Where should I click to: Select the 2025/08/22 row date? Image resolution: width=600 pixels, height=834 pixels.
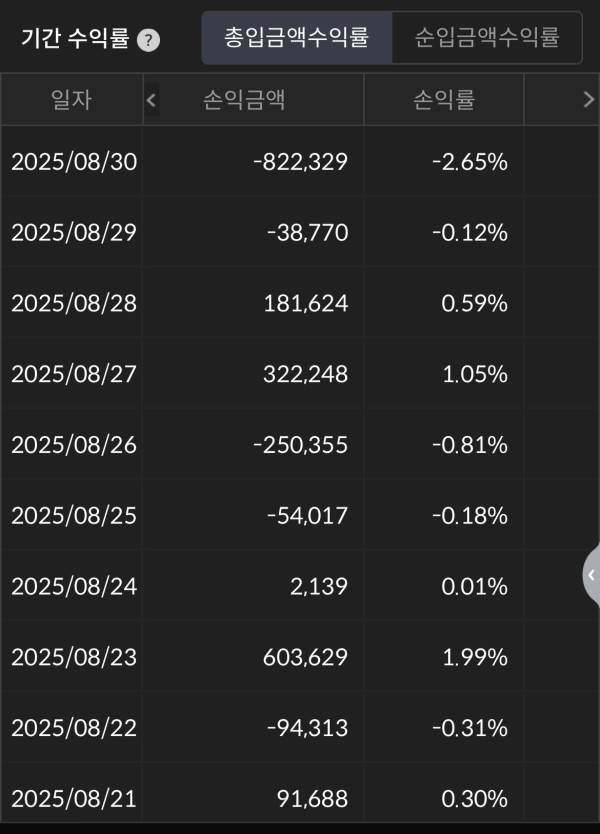(x=74, y=728)
